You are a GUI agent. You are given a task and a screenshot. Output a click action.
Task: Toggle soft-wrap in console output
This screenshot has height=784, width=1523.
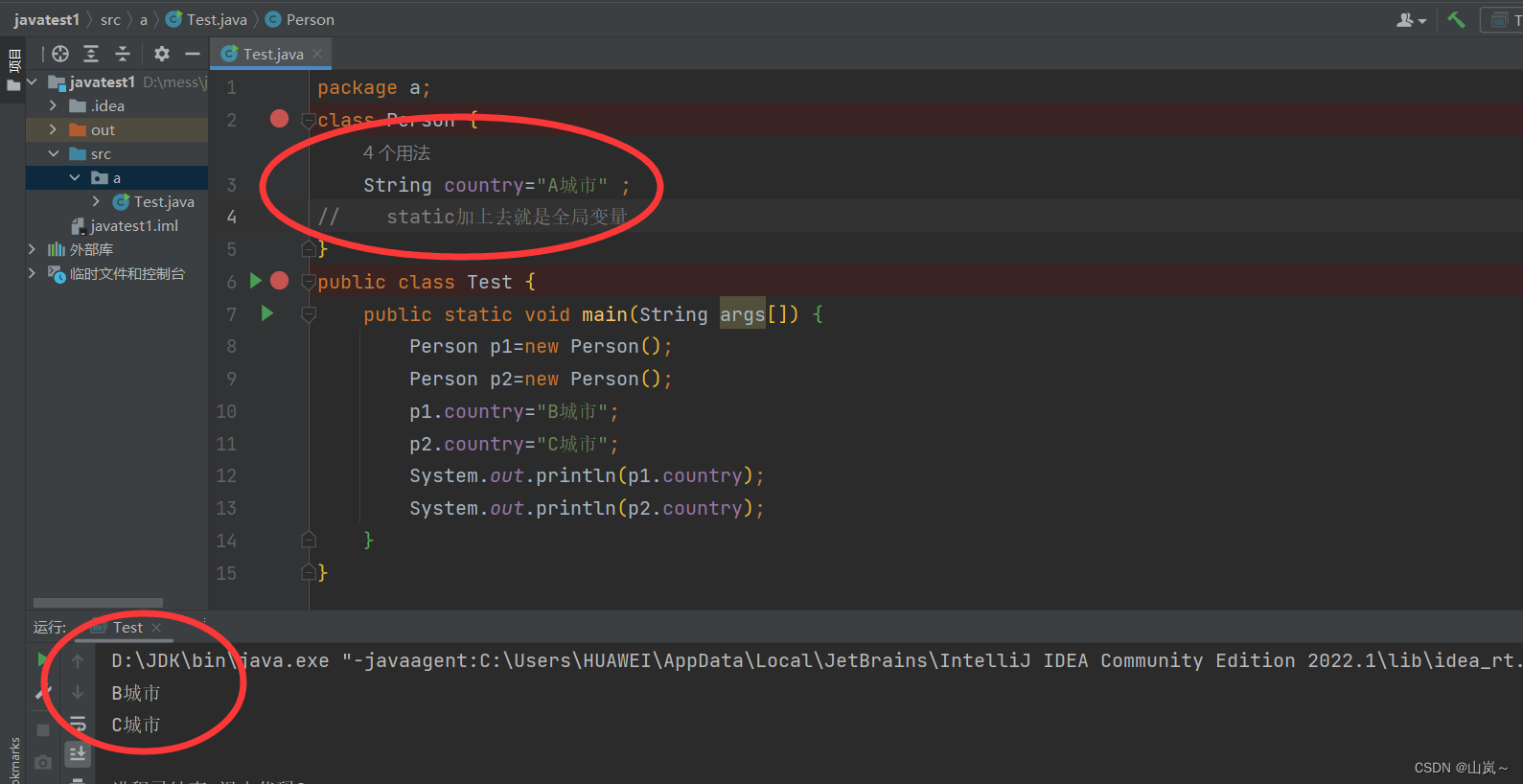(x=78, y=724)
